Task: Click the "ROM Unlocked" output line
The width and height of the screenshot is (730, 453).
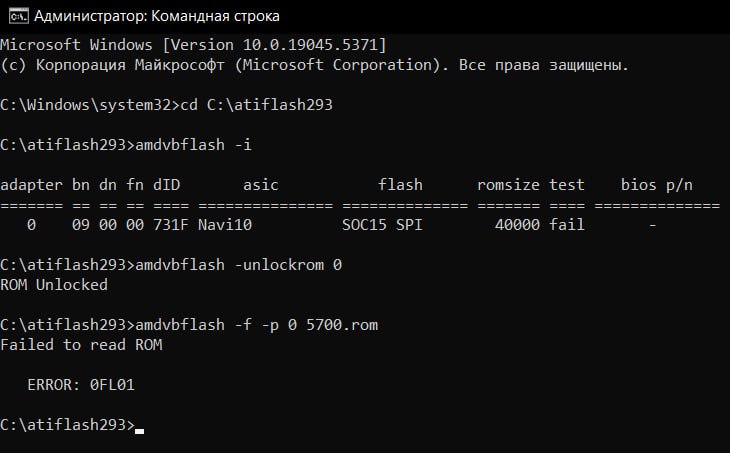Action: [54, 284]
